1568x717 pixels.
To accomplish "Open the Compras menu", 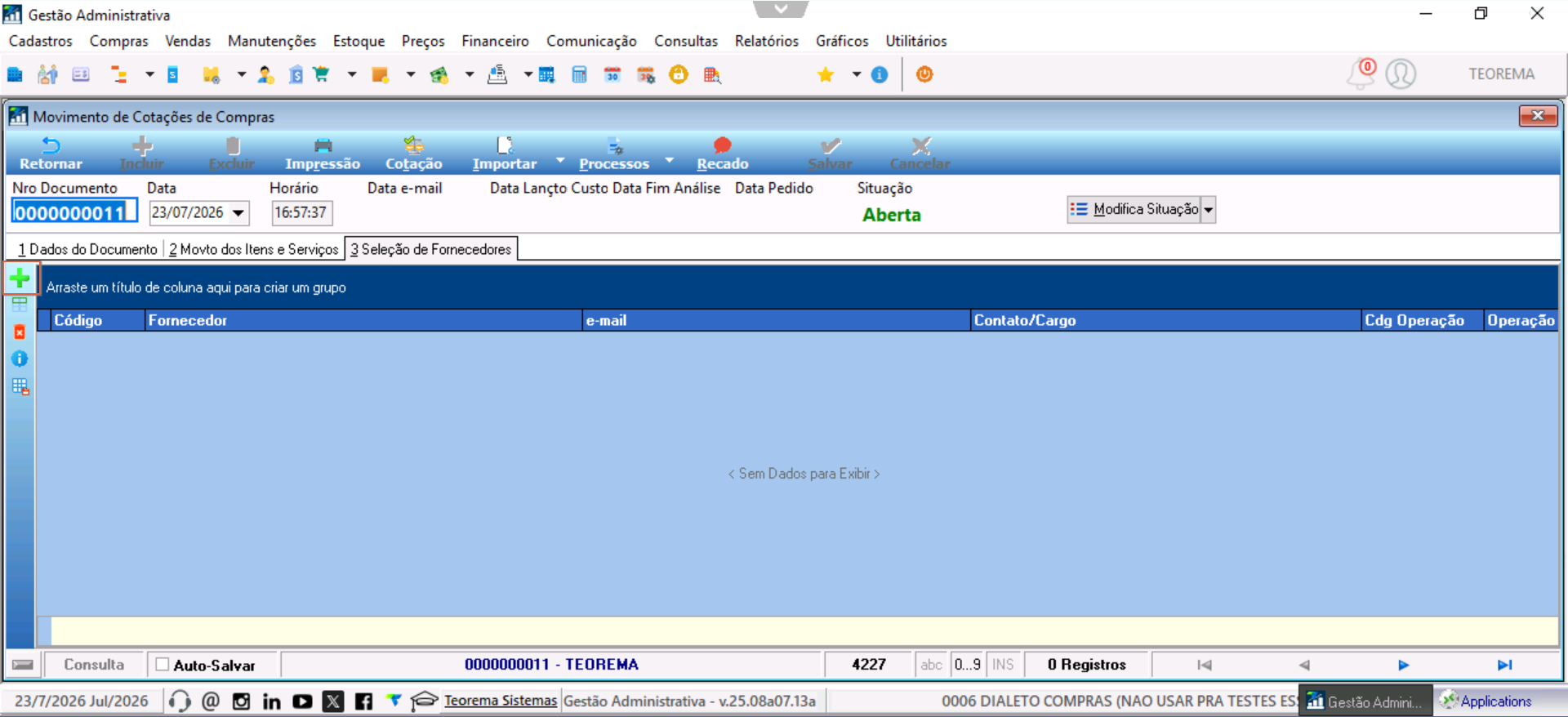I will (119, 41).
